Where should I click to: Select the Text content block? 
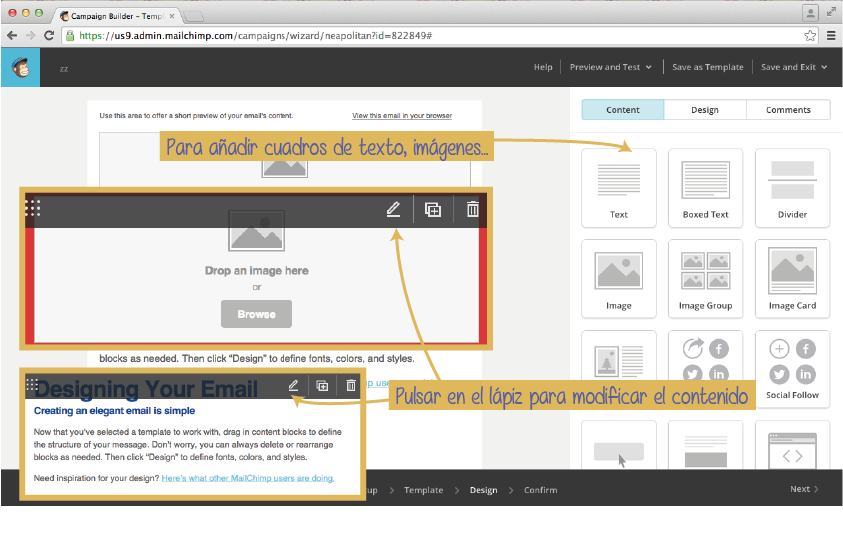[x=619, y=188]
